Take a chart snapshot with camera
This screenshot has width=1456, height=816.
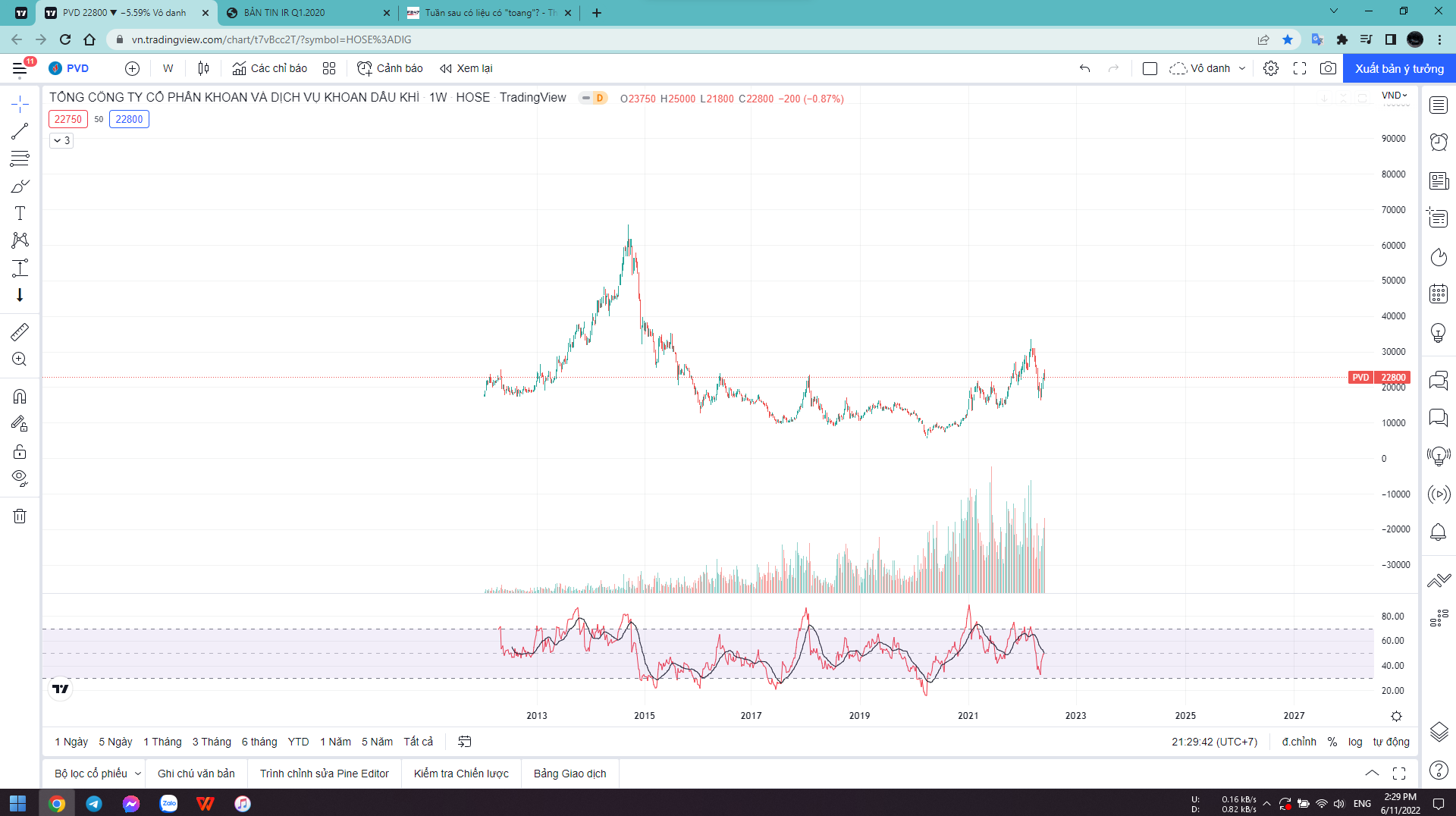pos(1328,68)
